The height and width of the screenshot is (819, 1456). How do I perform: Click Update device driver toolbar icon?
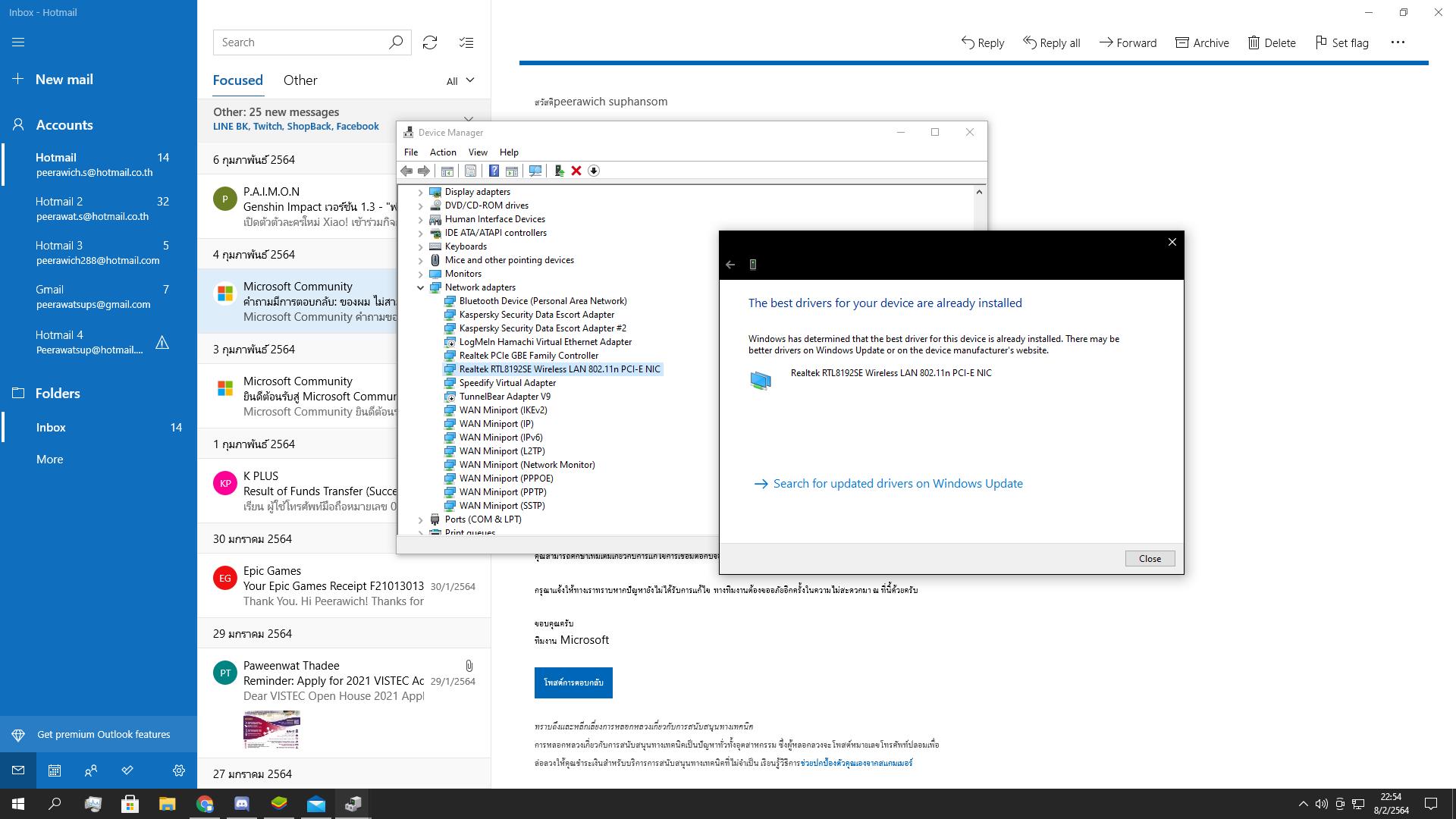click(559, 171)
